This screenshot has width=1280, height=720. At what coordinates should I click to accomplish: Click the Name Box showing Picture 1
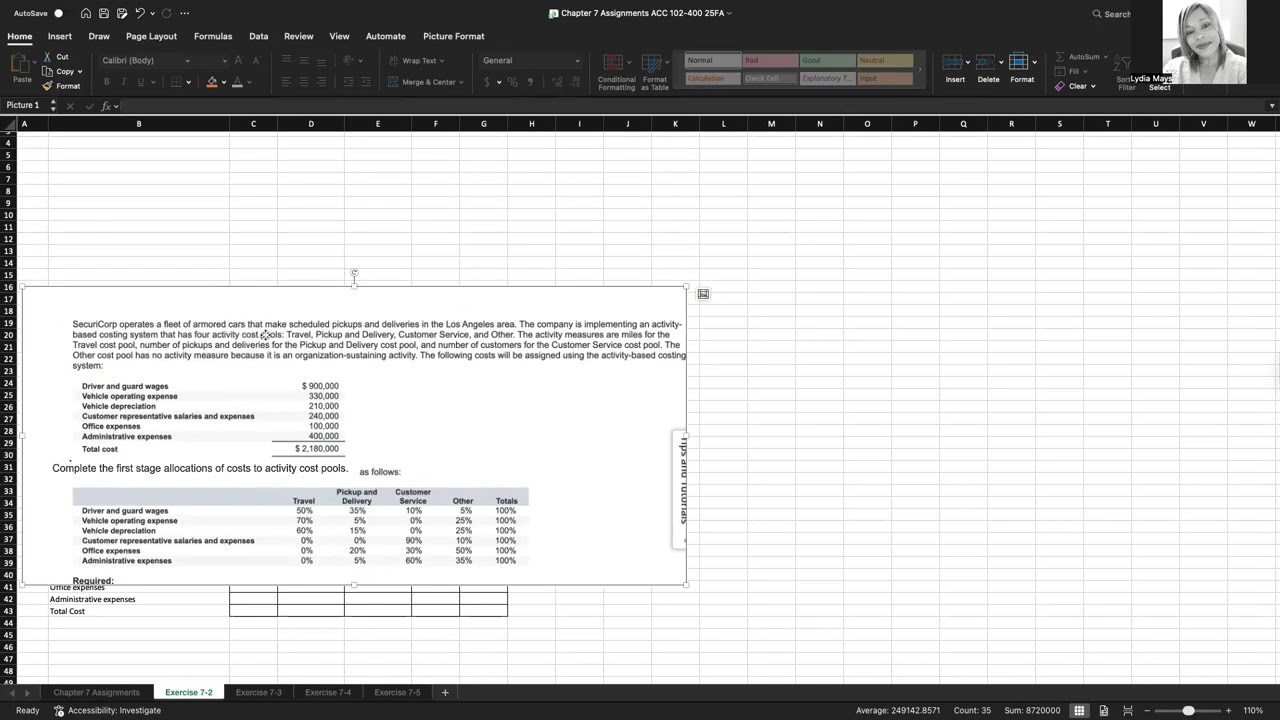23,105
